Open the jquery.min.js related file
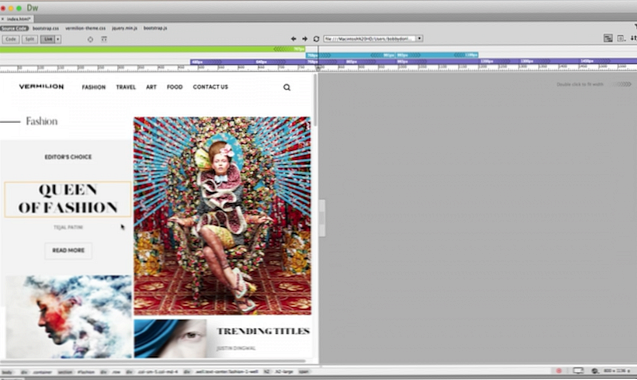The image size is (637, 380). pos(124,28)
